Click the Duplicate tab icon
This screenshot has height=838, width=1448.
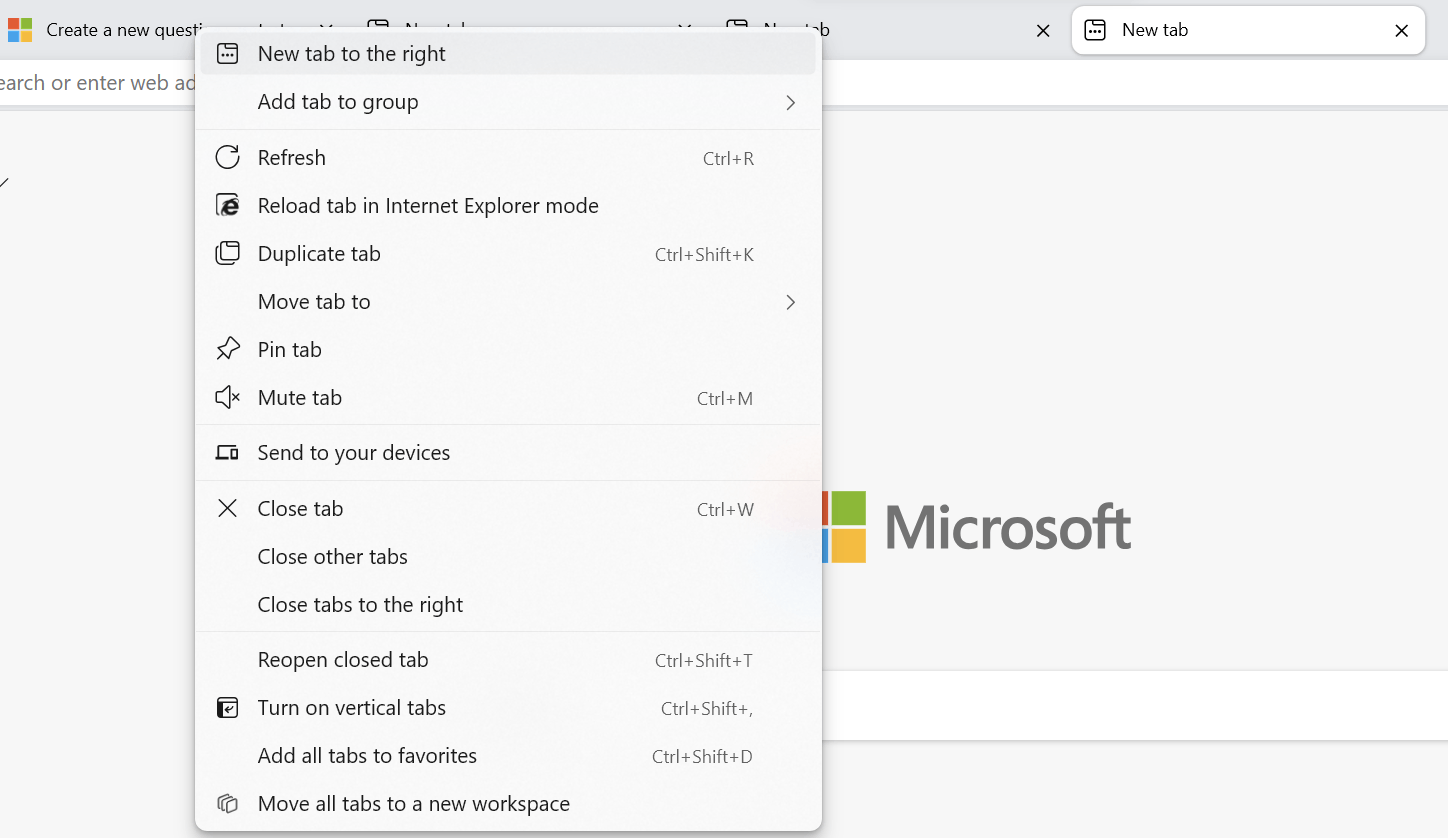(228, 254)
